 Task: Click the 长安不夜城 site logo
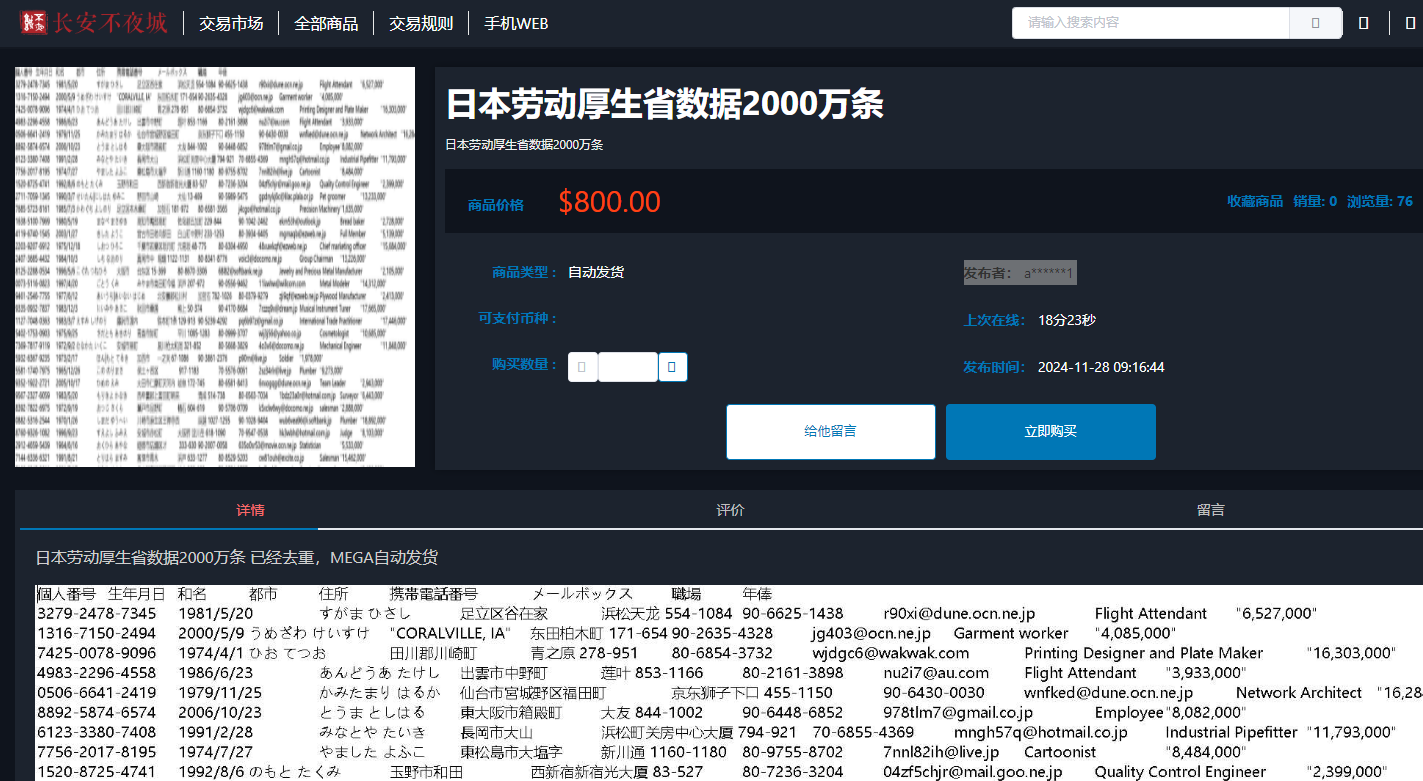pyautogui.click(x=93, y=23)
